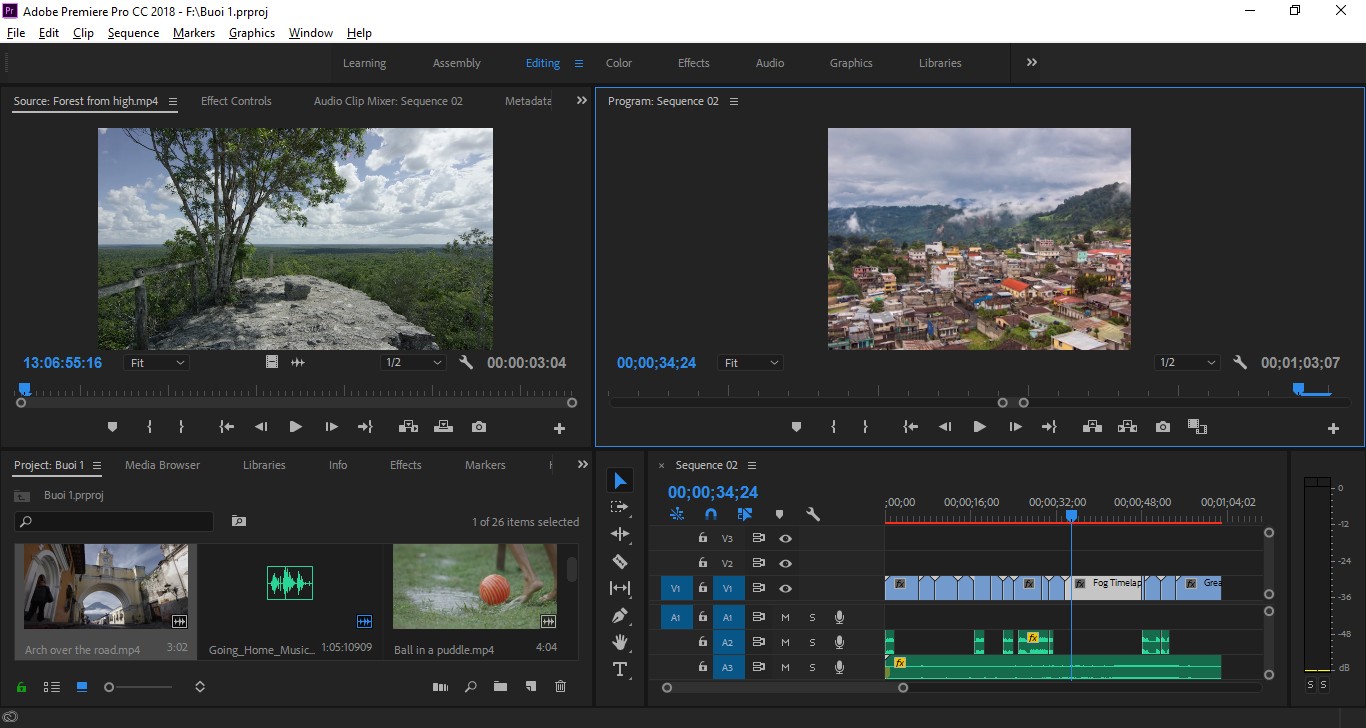
Task: Mute track A1
Action: 785,617
